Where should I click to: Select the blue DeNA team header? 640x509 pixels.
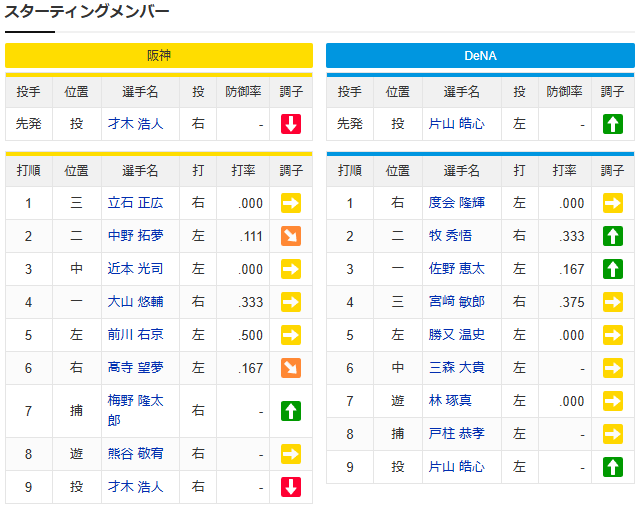[480, 56]
